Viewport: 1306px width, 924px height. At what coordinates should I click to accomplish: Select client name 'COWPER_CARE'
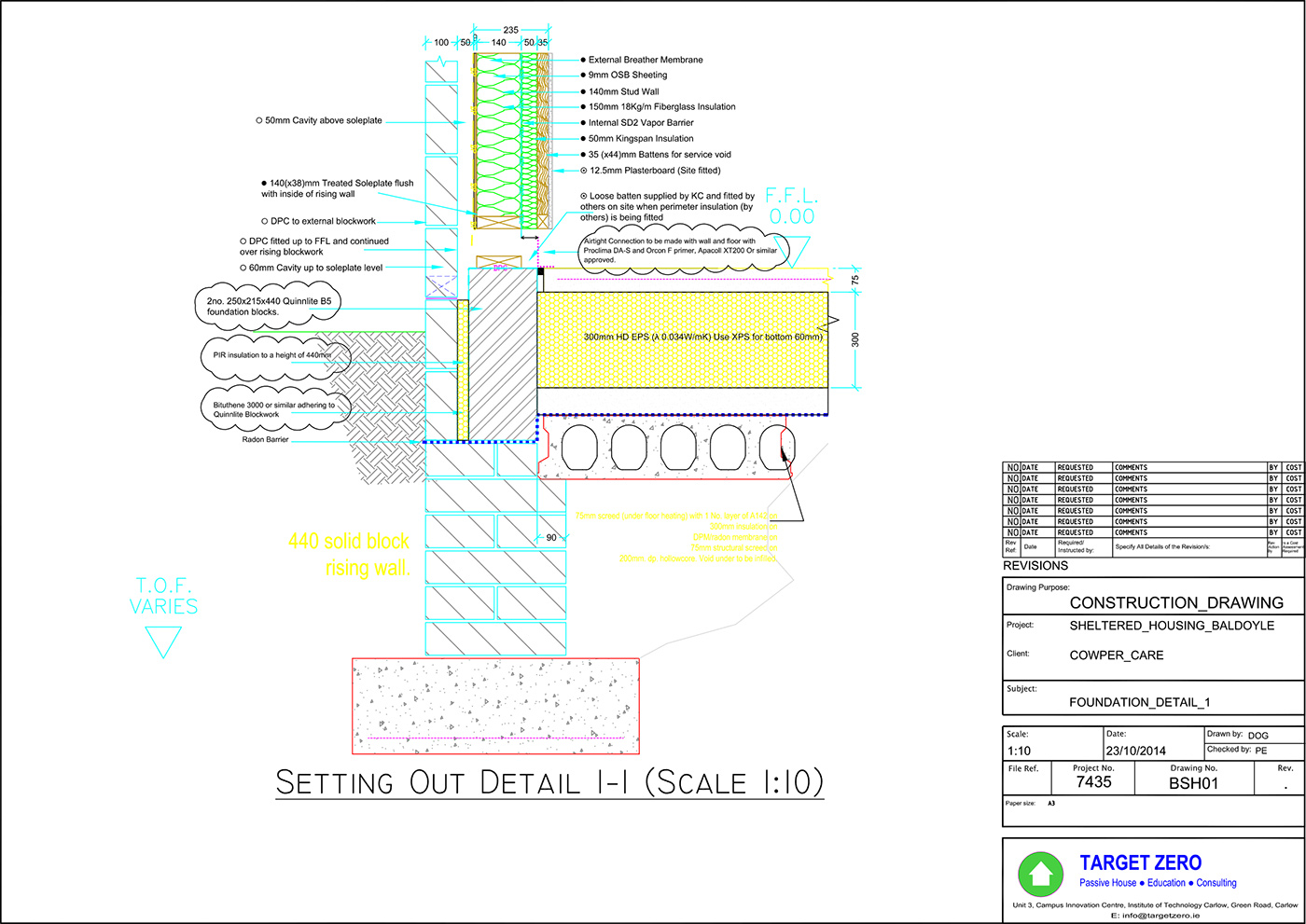[1117, 655]
